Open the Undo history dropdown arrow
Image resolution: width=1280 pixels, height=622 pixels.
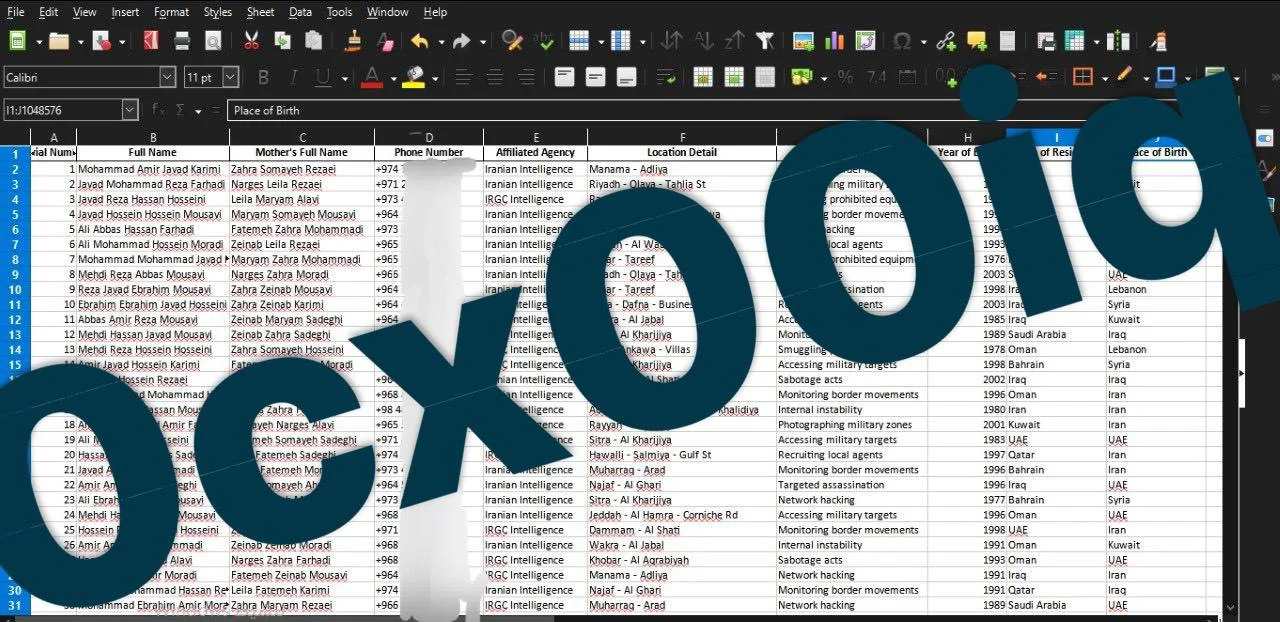point(439,42)
